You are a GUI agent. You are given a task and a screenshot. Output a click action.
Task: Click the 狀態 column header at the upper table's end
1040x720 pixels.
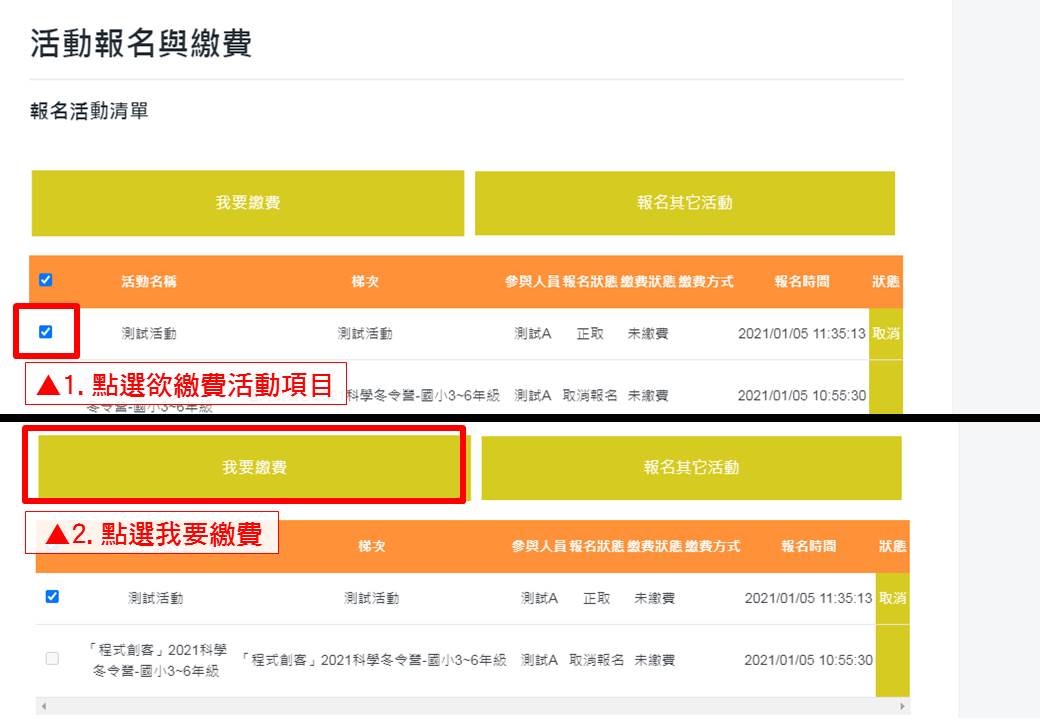[x=885, y=282]
